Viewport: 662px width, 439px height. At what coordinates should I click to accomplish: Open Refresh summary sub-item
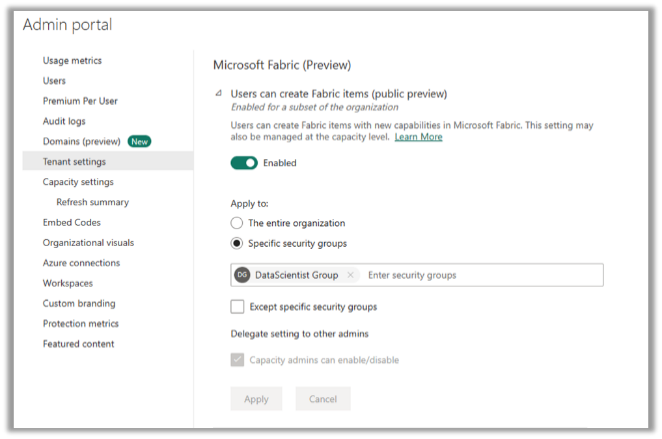(x=92, y=202)
